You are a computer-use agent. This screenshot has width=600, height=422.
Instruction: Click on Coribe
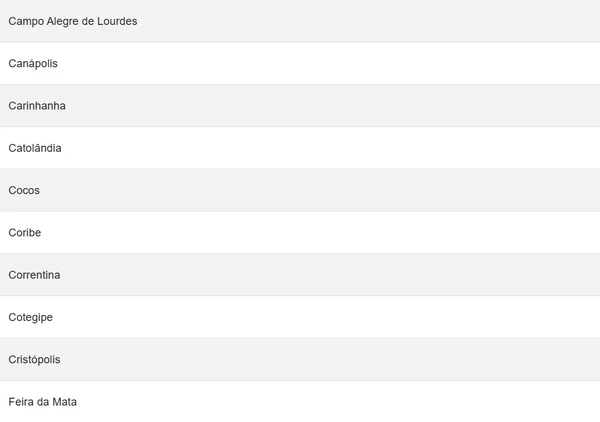pyautogui.click(x=25, y=233)
